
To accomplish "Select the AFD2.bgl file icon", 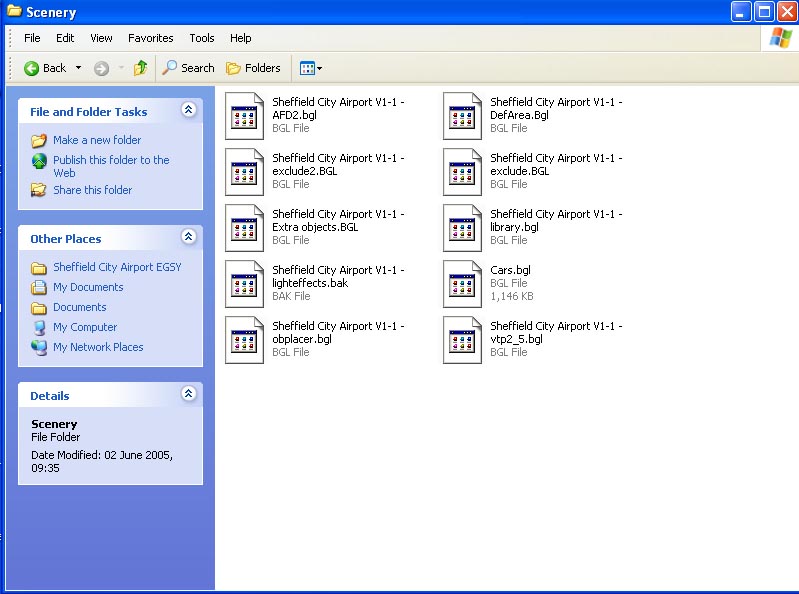I will coord(244,115).
